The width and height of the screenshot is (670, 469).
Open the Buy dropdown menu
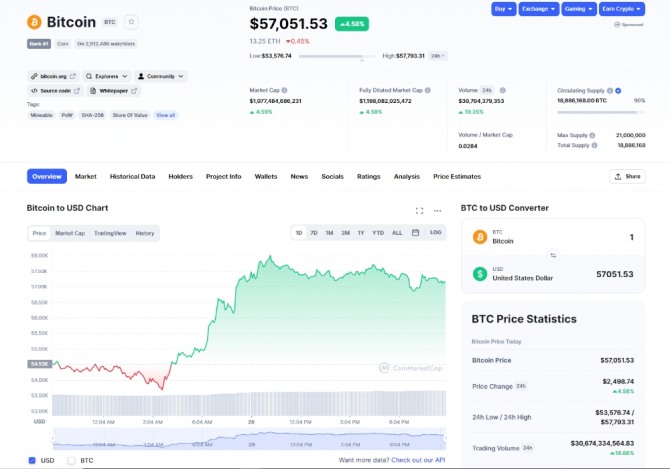(x=503, y=9)
